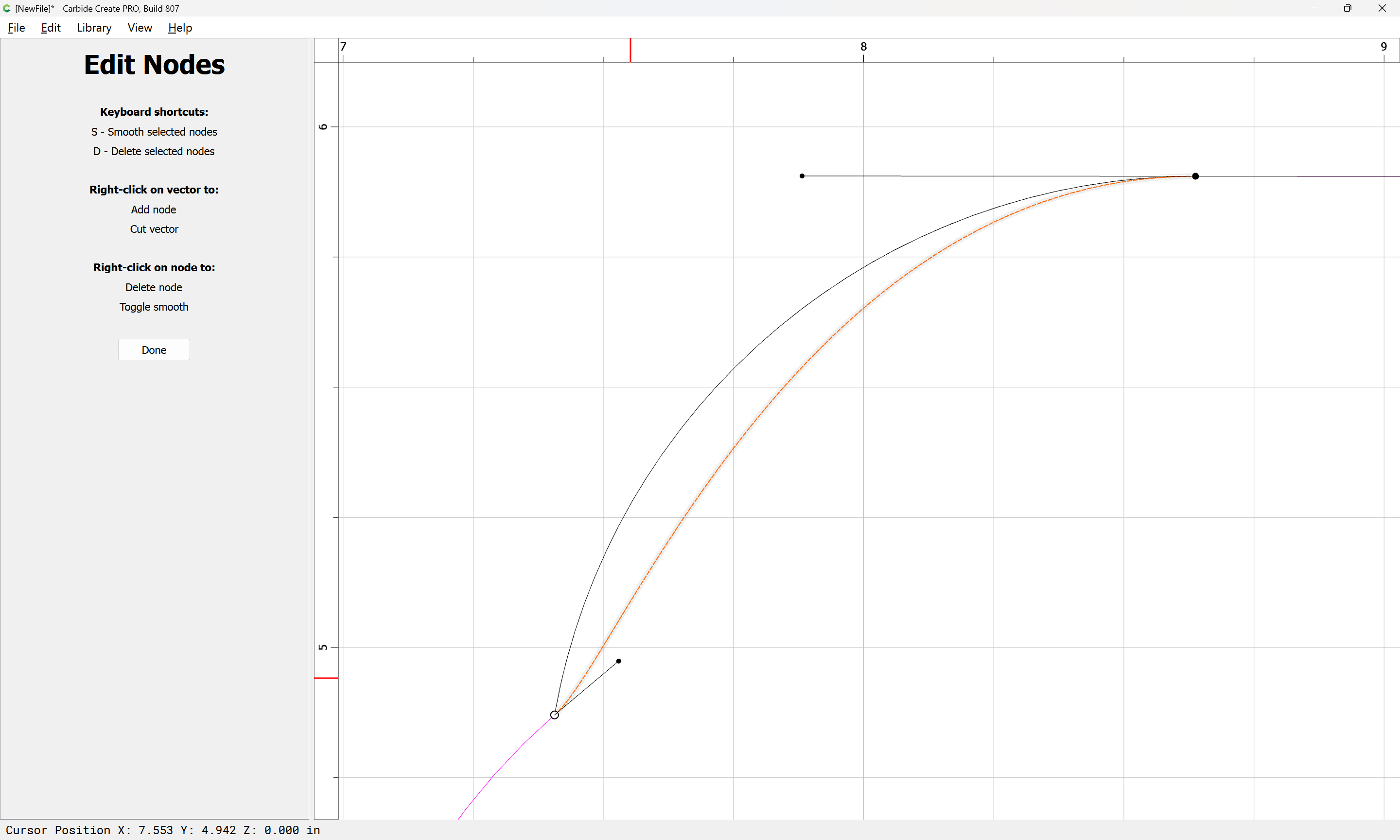Click the horizontal ruler mark 8
Viewport: 1400px width, 840px height.
click(863, 46)
